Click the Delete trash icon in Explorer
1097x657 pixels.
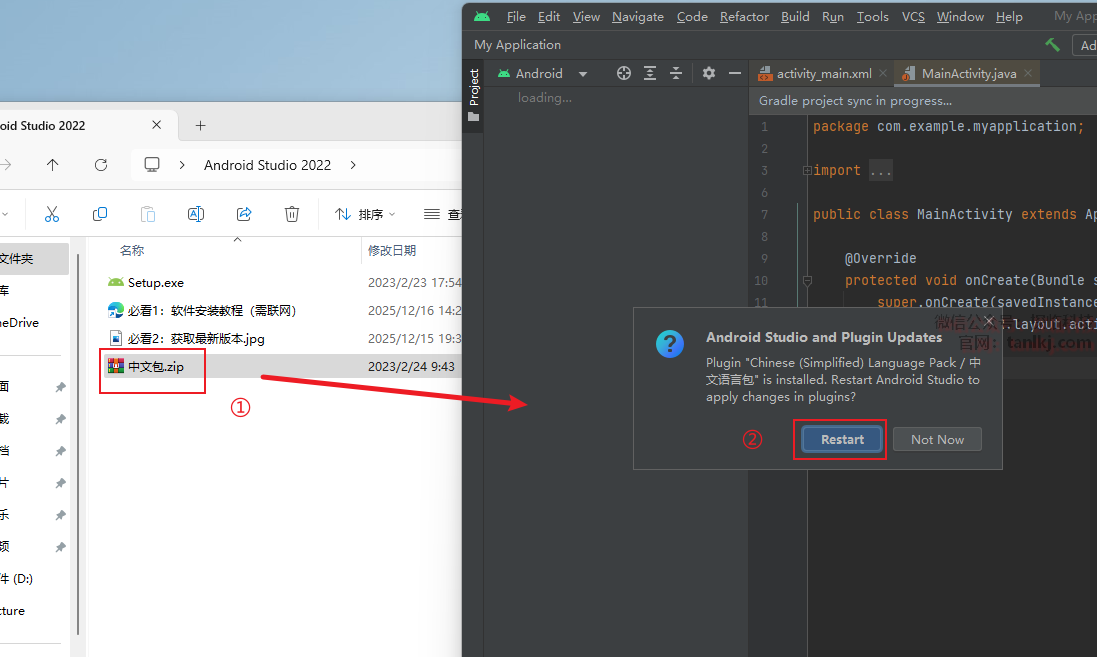pyautogui.click(x=292, y=214)
